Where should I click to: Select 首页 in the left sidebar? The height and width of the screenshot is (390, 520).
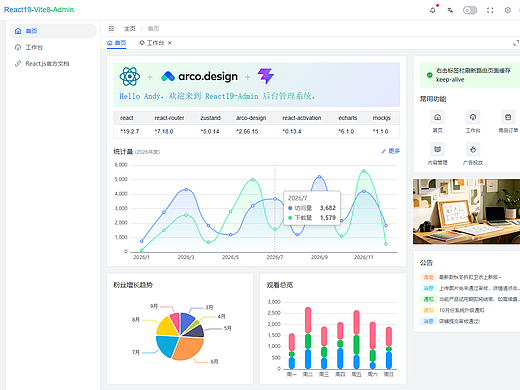click(53, 31)
